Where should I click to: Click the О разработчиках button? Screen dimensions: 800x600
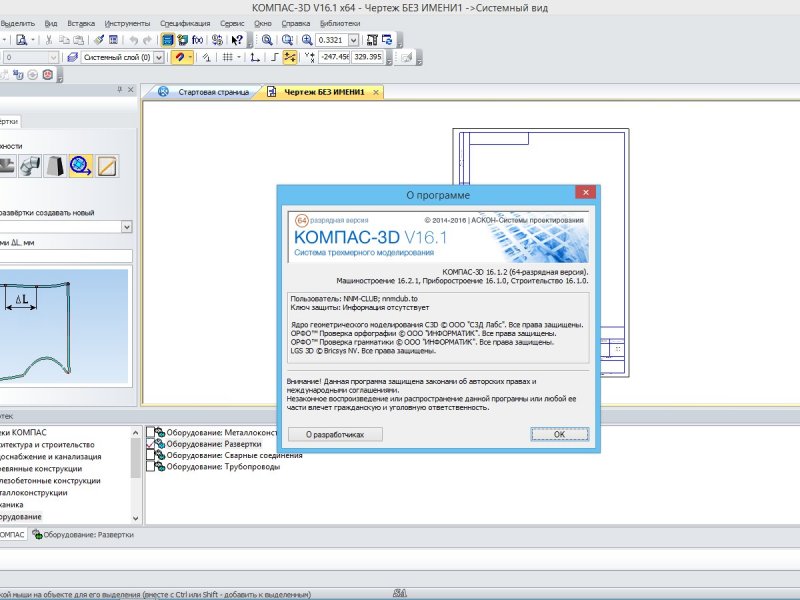point(335,434)
